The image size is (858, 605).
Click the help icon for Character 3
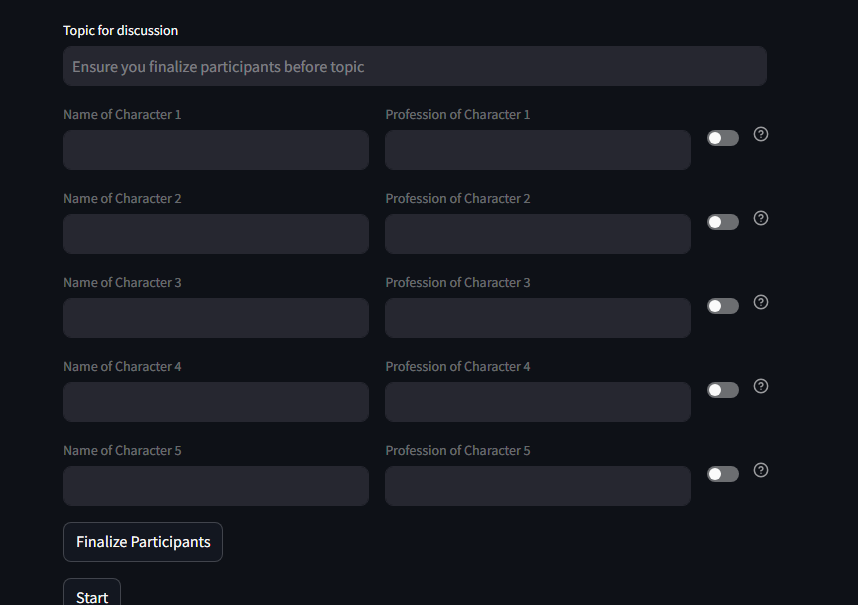[x=761, y=302]
